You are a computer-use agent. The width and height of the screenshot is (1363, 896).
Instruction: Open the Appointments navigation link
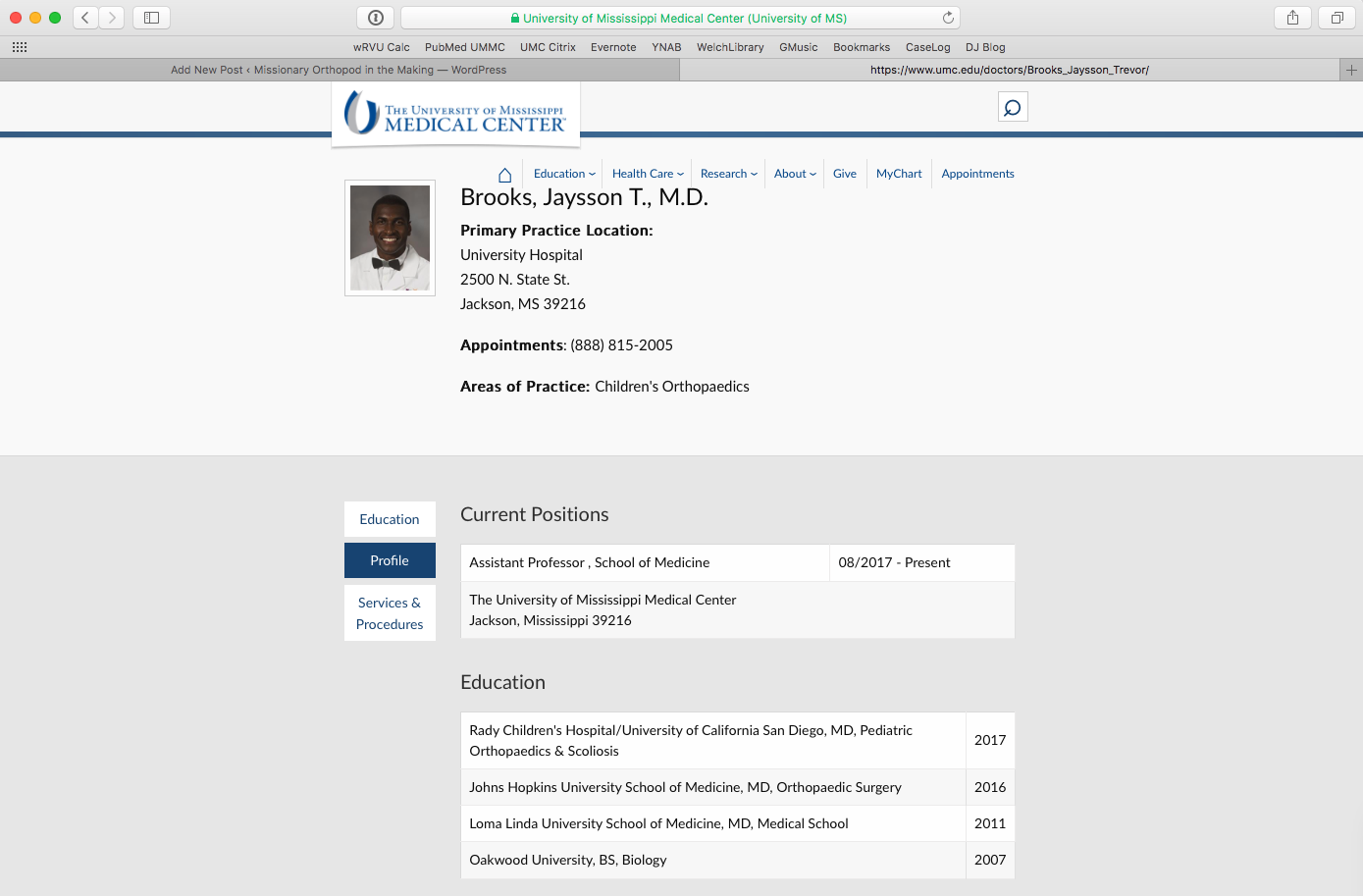coord(977,174)
